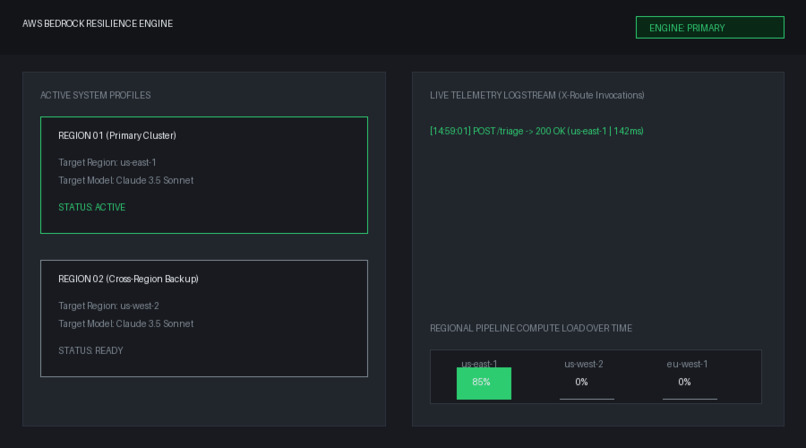Select the REGION 01 Primary Cluster card
This screenshot has width=806, height=448.
coord(204,175)
